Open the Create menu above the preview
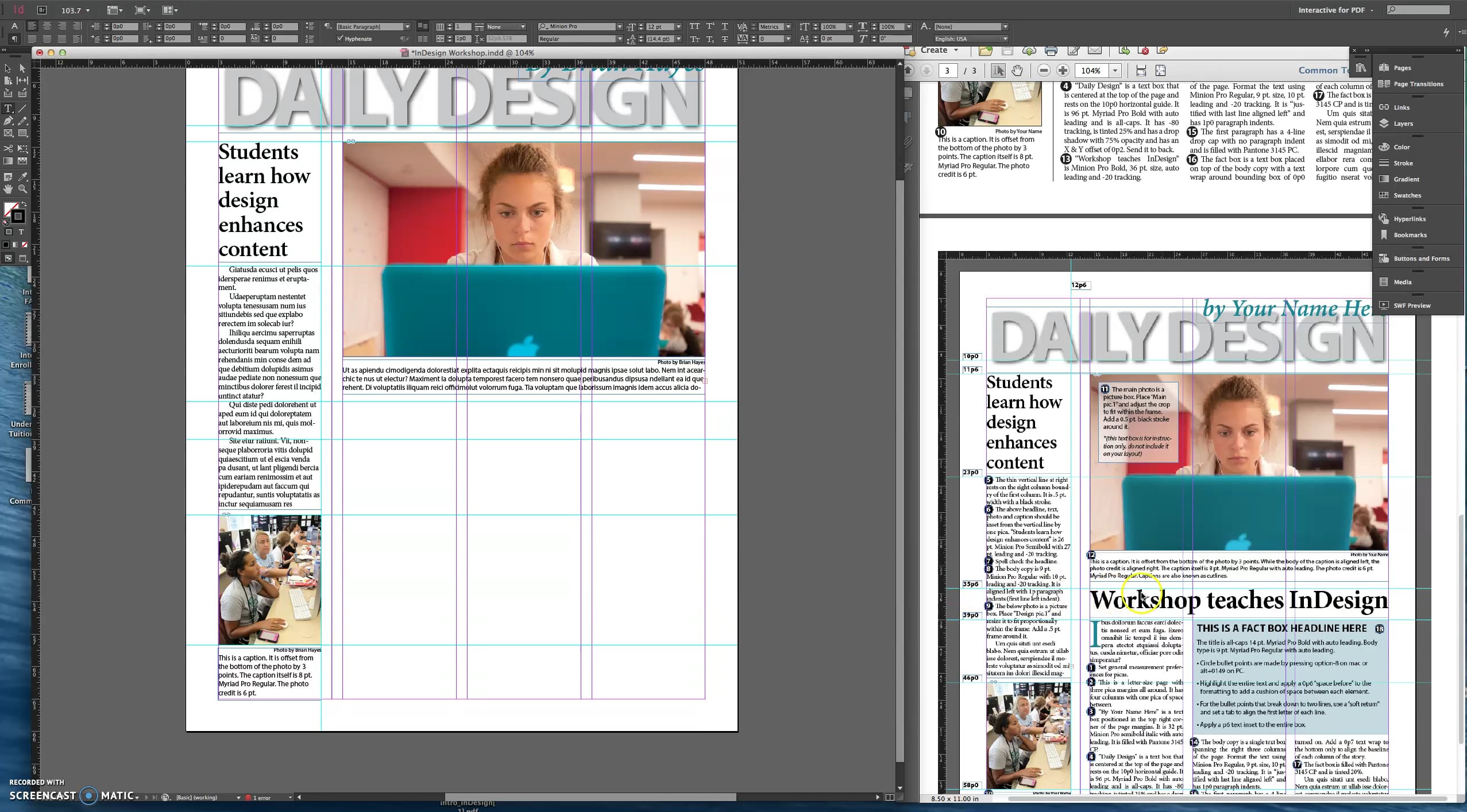 pos(936,51)
